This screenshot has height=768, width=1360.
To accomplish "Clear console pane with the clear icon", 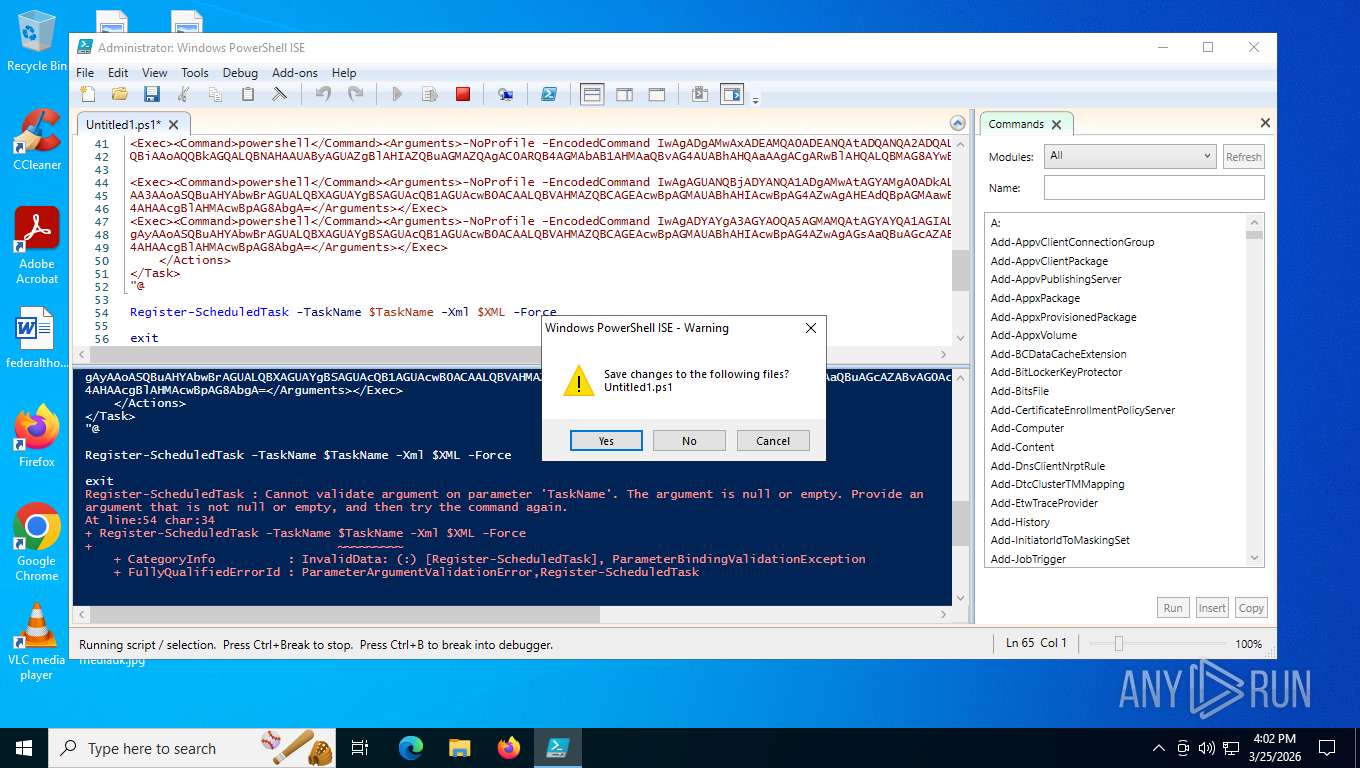I will click(x=280, y=94).
